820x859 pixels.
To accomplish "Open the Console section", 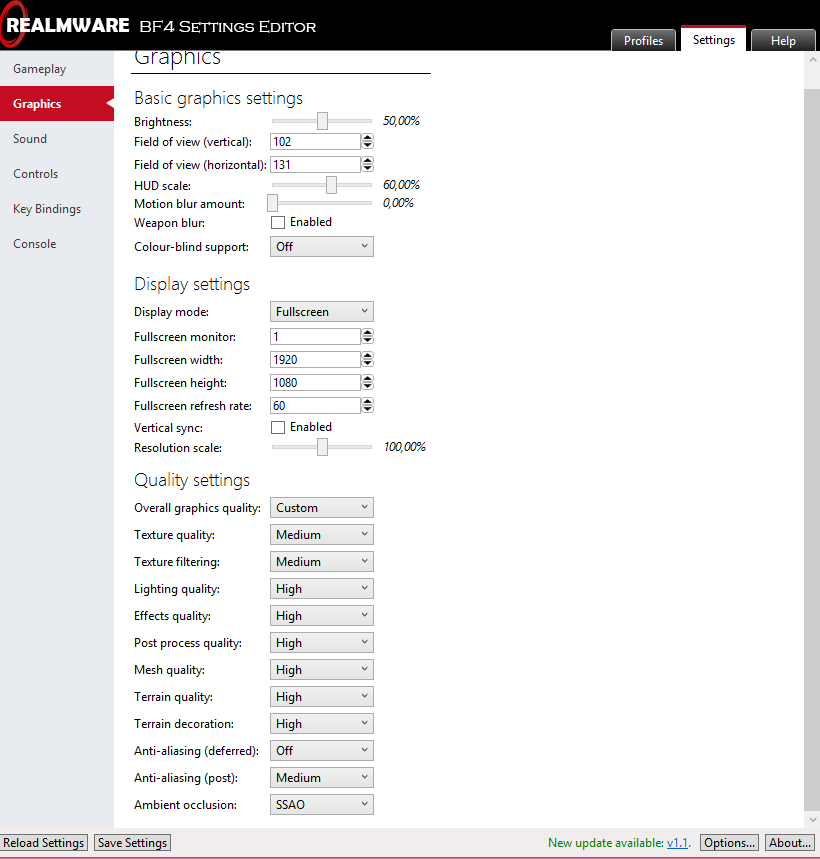I will (57, 244).
